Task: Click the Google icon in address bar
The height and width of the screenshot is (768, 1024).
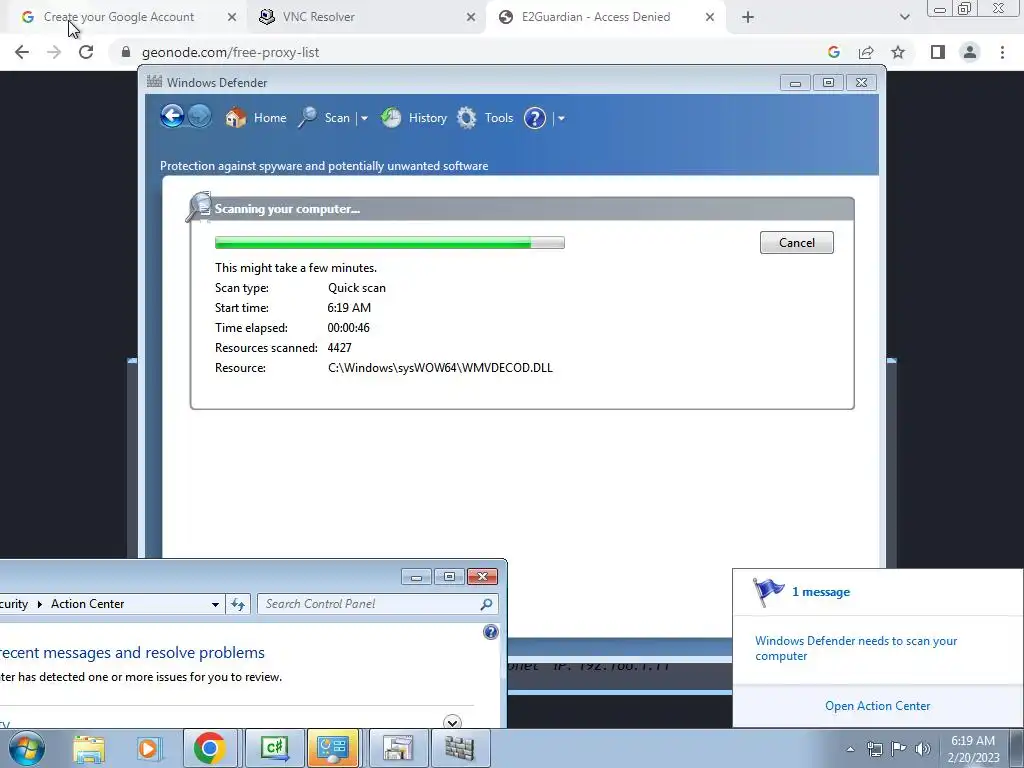Action: 834,52
